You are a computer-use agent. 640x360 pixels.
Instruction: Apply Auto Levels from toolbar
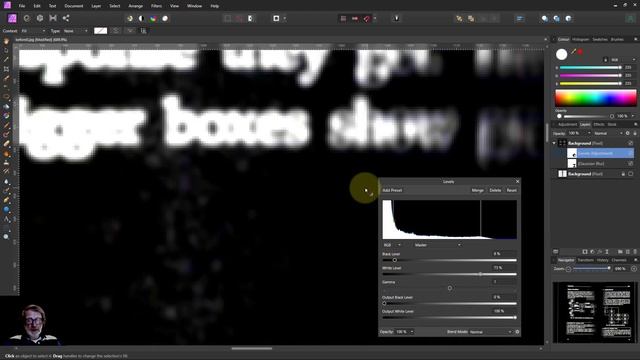(130, 18)
